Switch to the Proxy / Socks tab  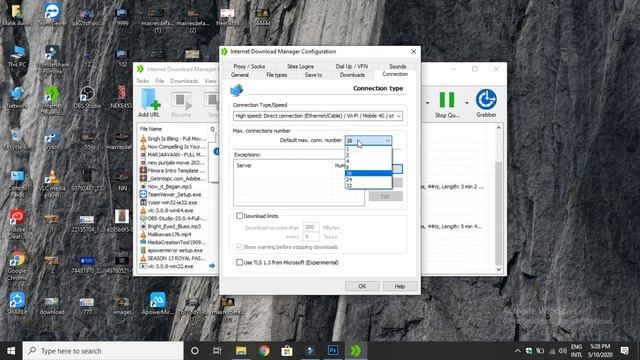coord(249,66)
